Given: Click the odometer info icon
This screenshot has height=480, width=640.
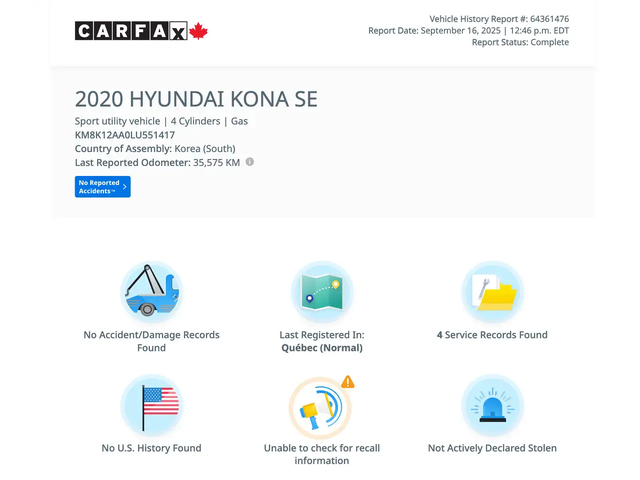Looking at the screenshot, I should pos(250,162).
